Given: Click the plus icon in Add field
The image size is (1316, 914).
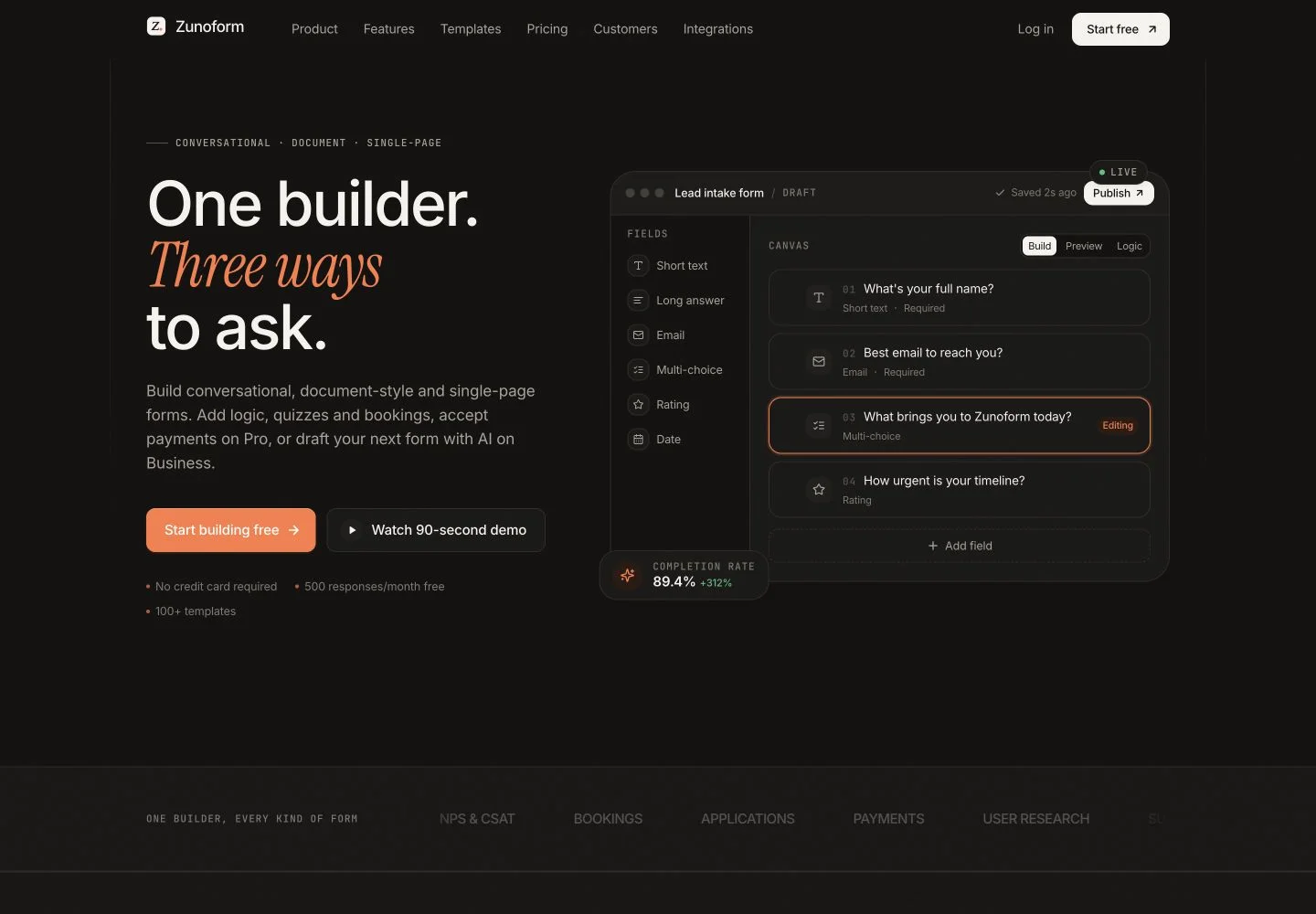Looking at the screenshot, I should (933, 546).
